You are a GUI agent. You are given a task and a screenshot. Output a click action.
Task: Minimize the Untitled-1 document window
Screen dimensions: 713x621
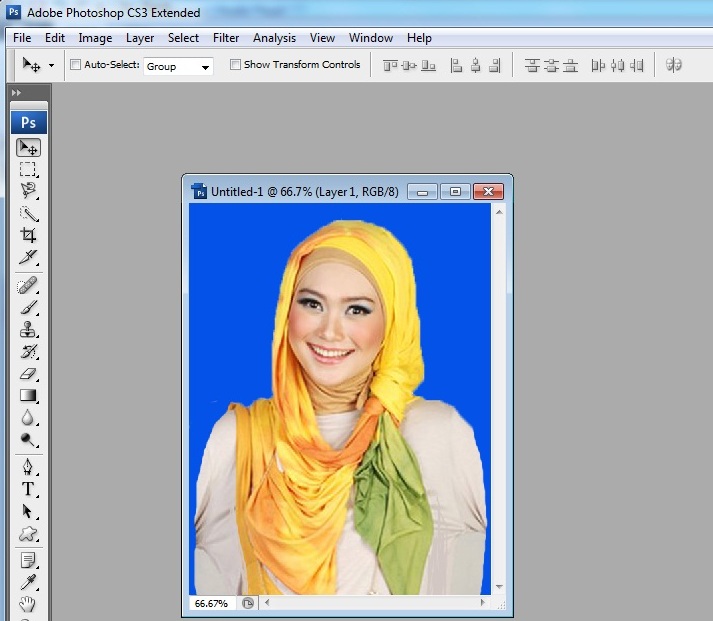tap(422, 191)
